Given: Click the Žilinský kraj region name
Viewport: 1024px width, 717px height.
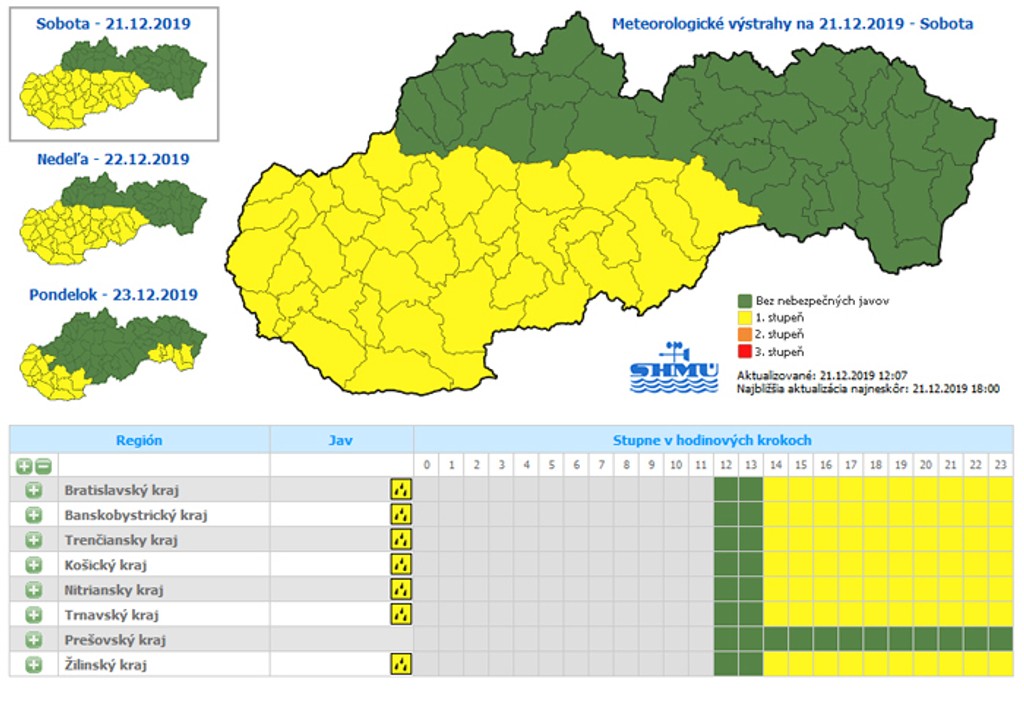Looking at the screenshot, I should (x=105, y=665).
